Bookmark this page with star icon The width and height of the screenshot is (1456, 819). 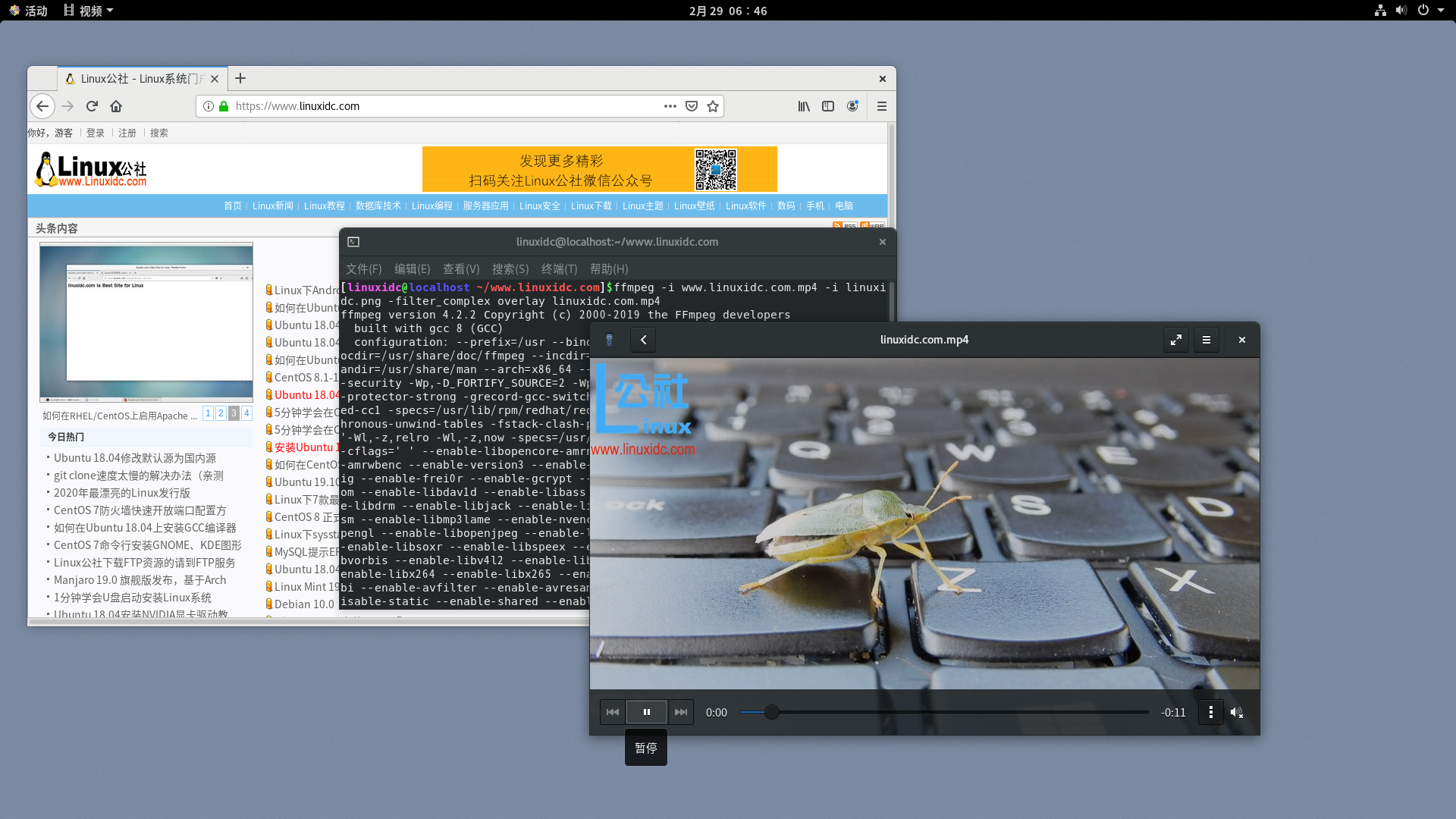click(713, 106)
